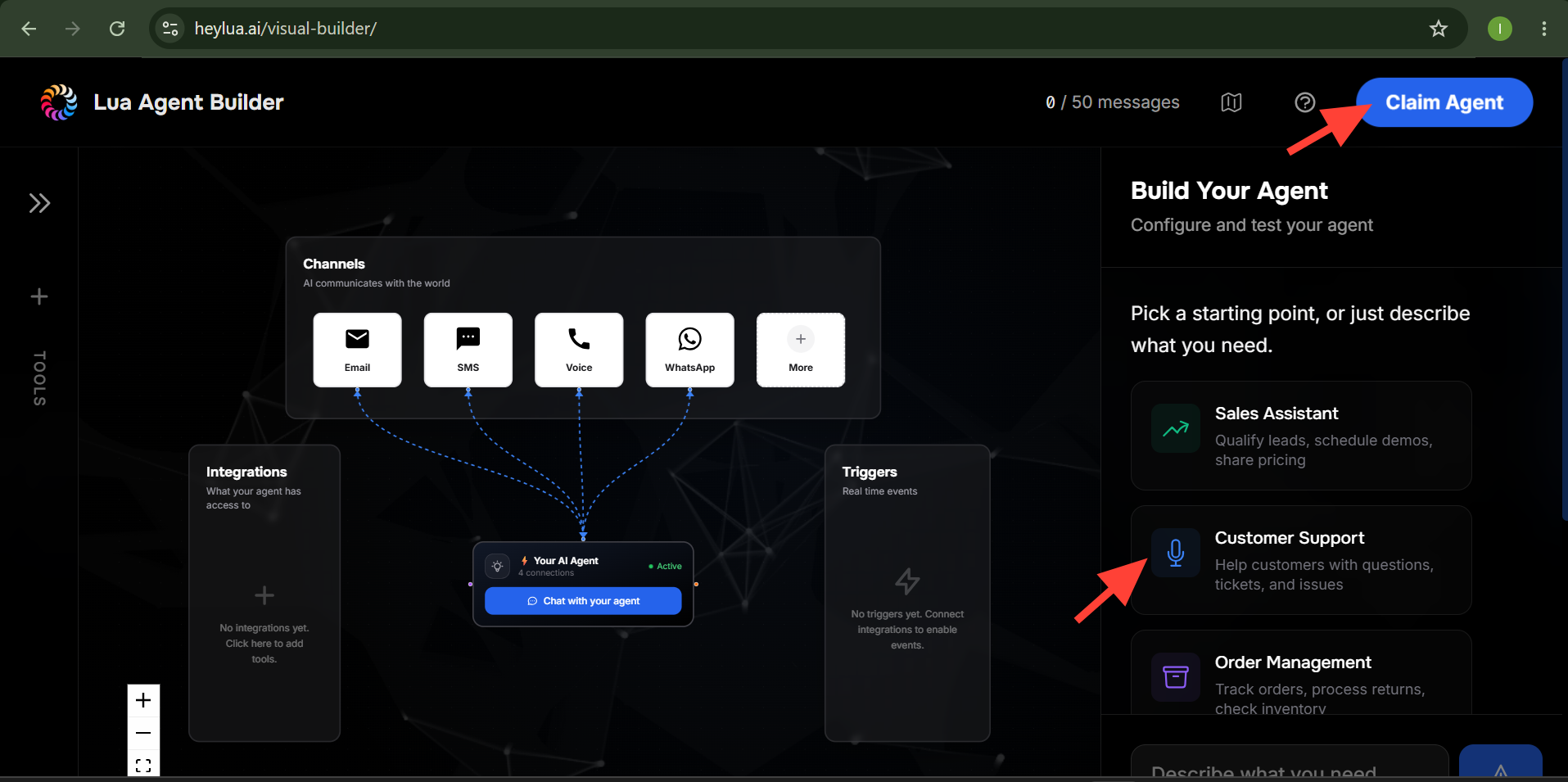Expand the tools sidebar with double chevron
The height and width of the screenshot is (782, 1568).
(39, 203)
